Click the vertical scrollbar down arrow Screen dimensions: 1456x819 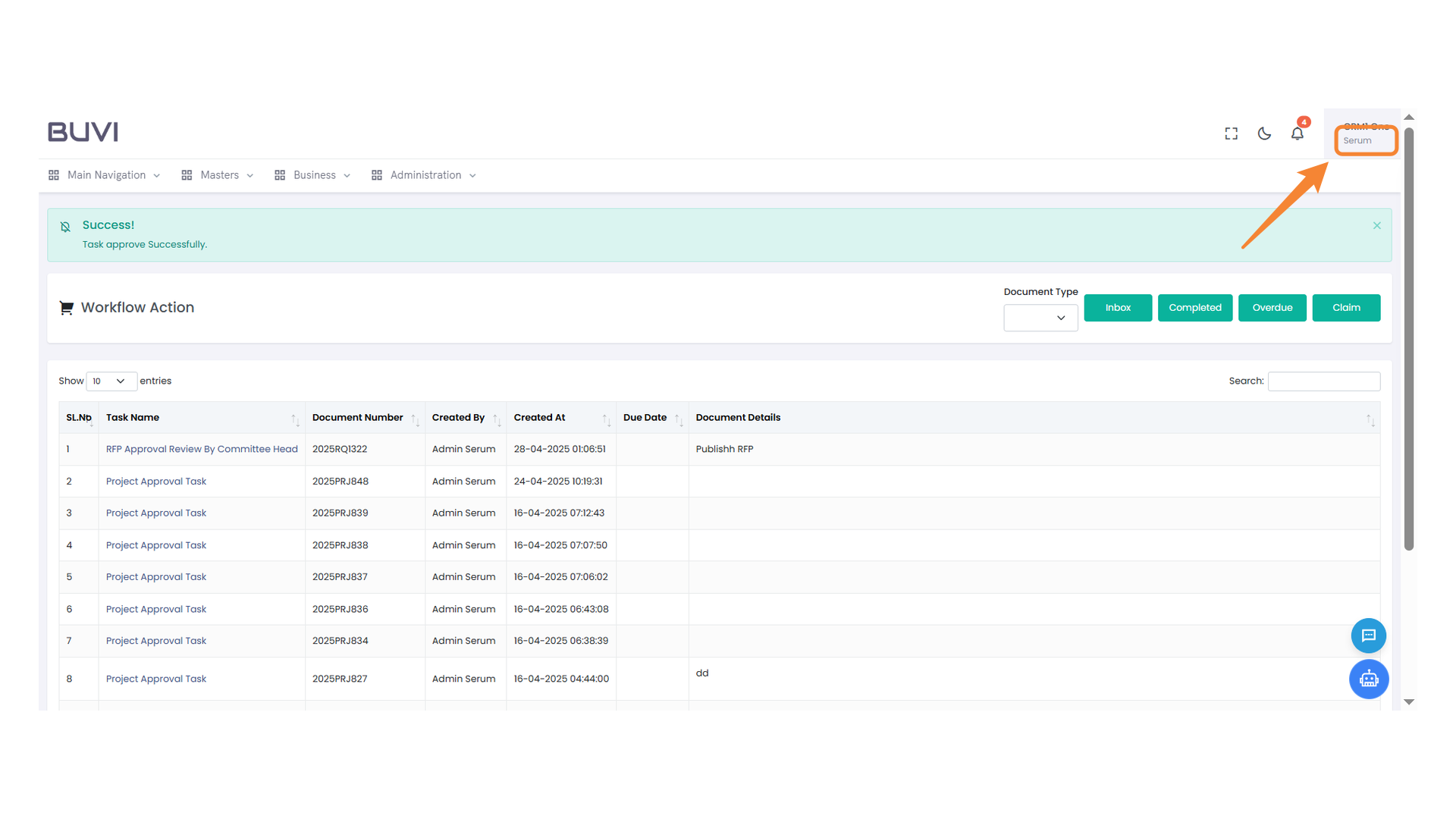[x=1409, y=702]
